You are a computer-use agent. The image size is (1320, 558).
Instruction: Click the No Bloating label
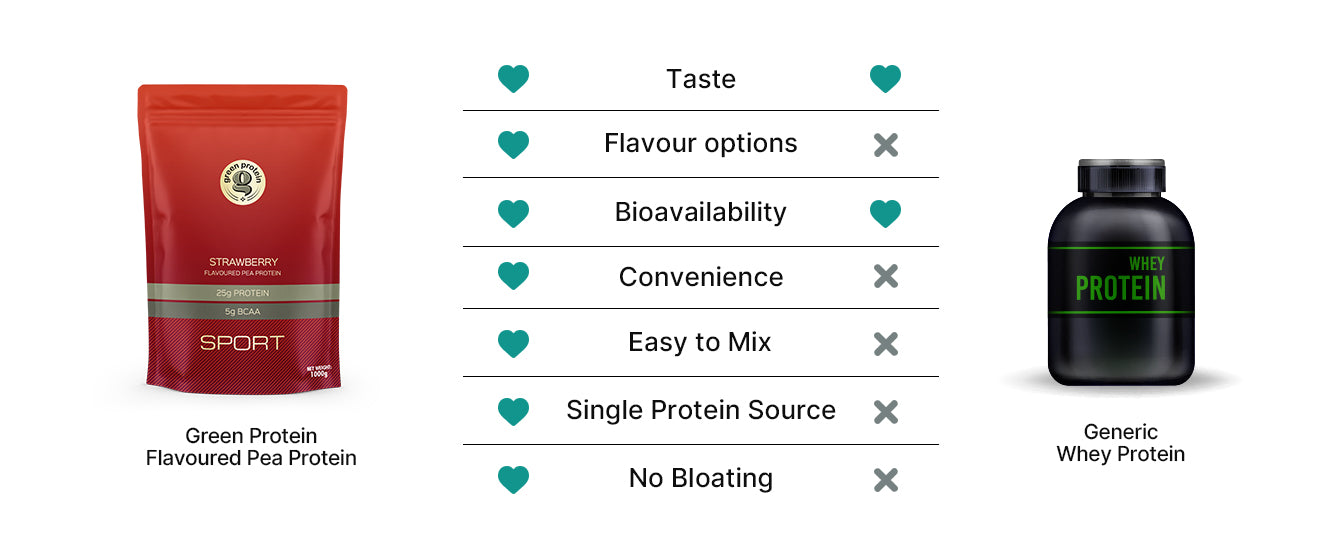point(700,478)
